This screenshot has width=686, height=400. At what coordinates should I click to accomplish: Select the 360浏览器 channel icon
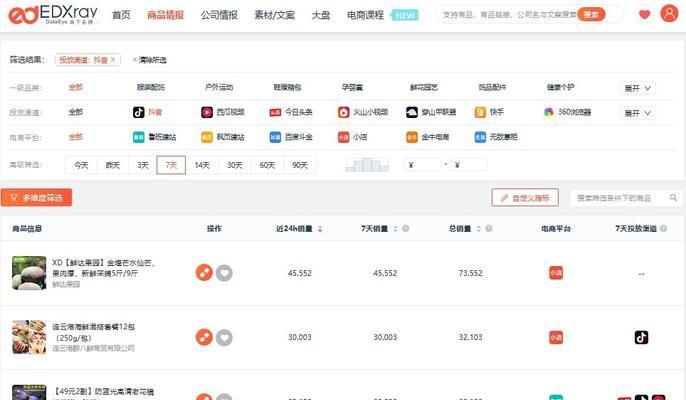click(549, 112)
